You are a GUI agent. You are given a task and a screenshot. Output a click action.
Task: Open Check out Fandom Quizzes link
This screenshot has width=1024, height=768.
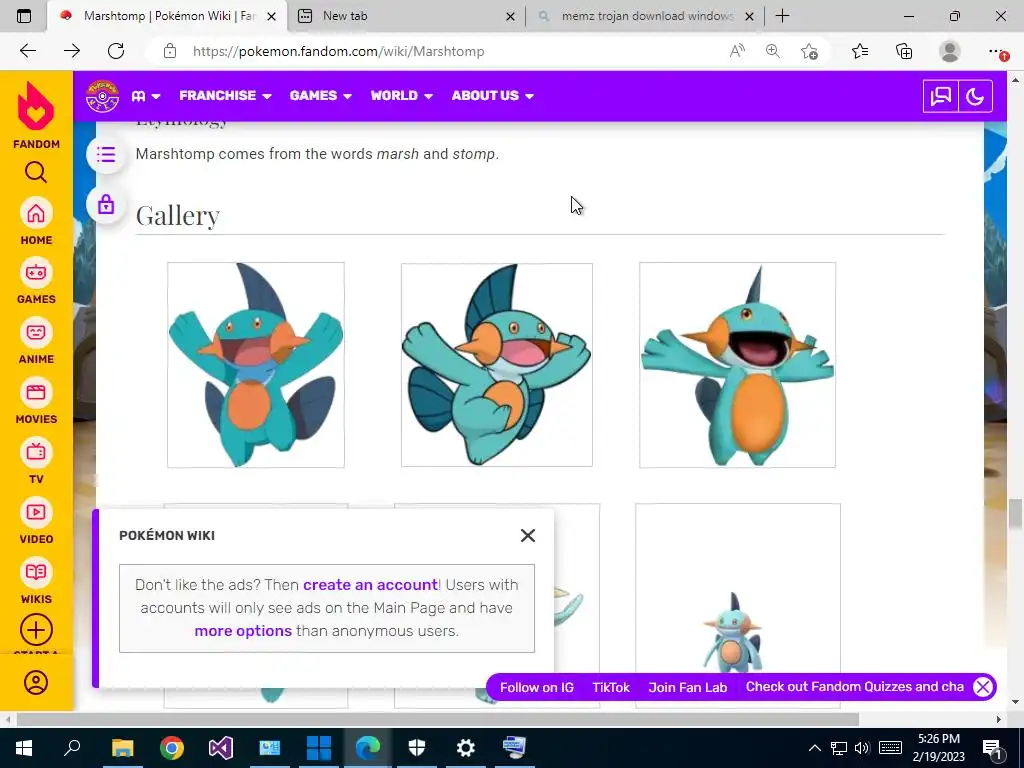click(854, 687)
